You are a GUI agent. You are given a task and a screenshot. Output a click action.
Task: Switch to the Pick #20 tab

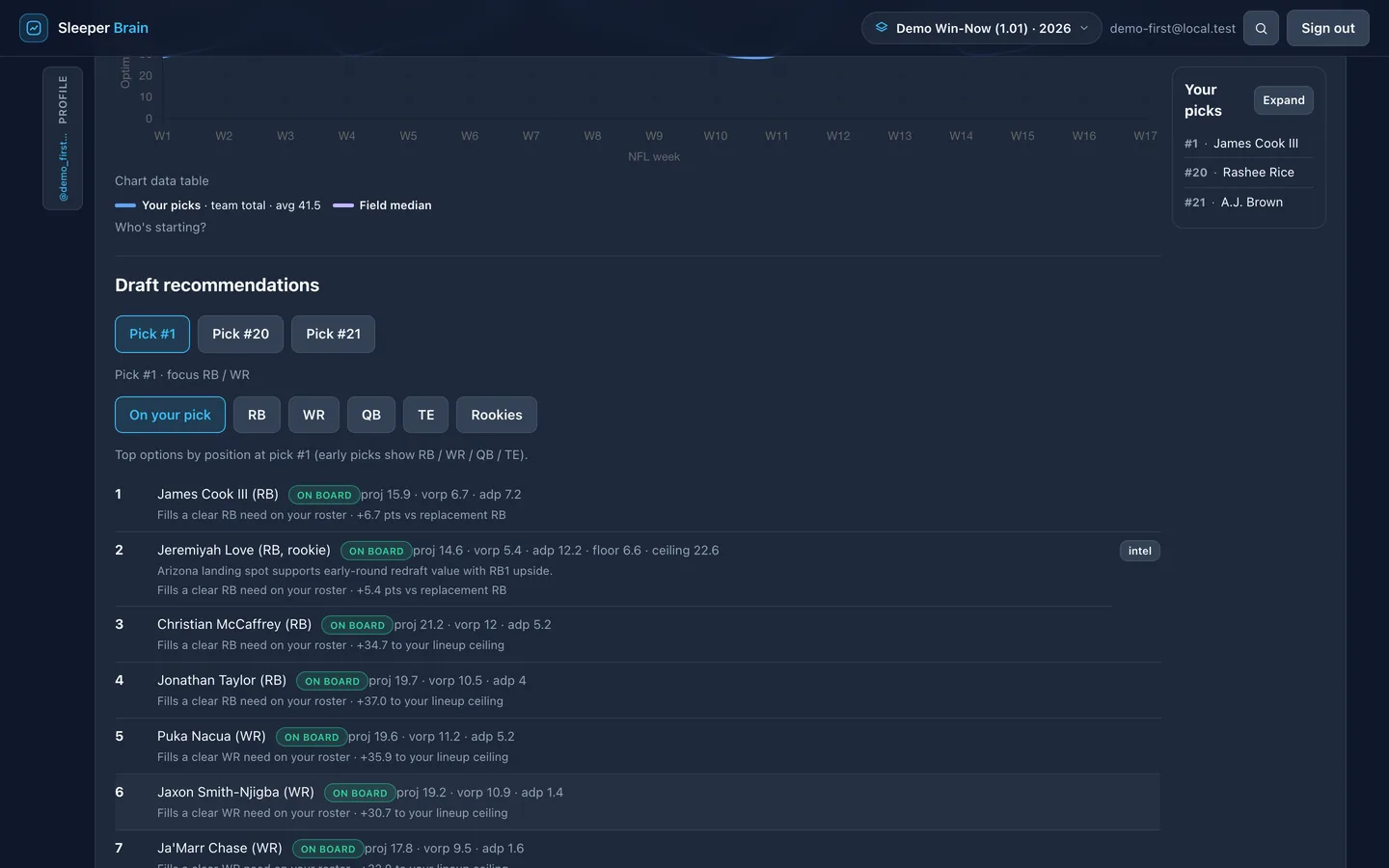(241, 334)
